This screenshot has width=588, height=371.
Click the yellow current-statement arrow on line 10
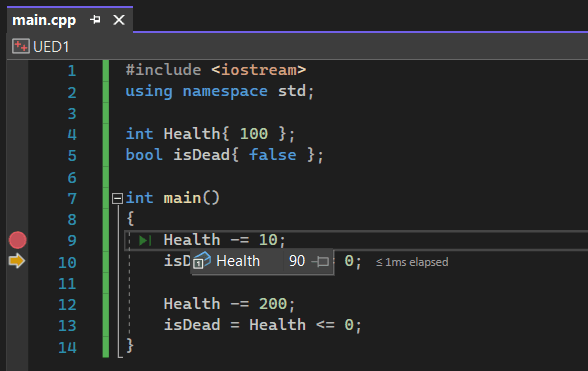click(17, 261)
